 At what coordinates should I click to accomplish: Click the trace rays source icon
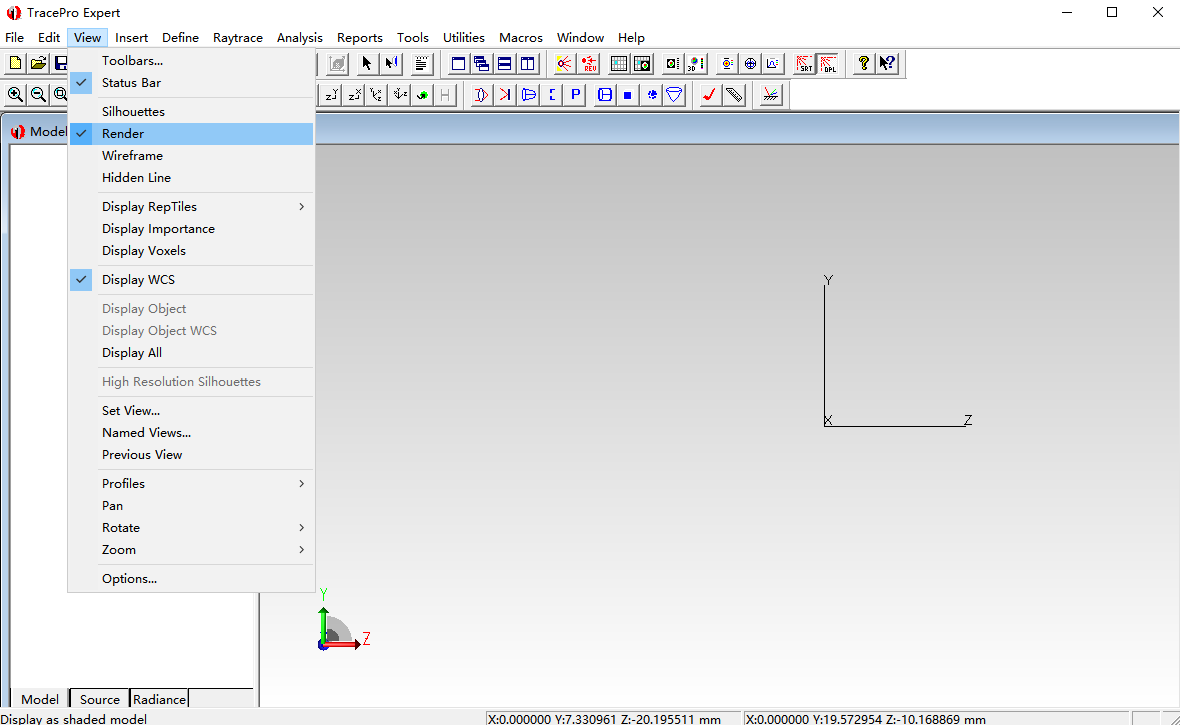(x=564, y=64)
